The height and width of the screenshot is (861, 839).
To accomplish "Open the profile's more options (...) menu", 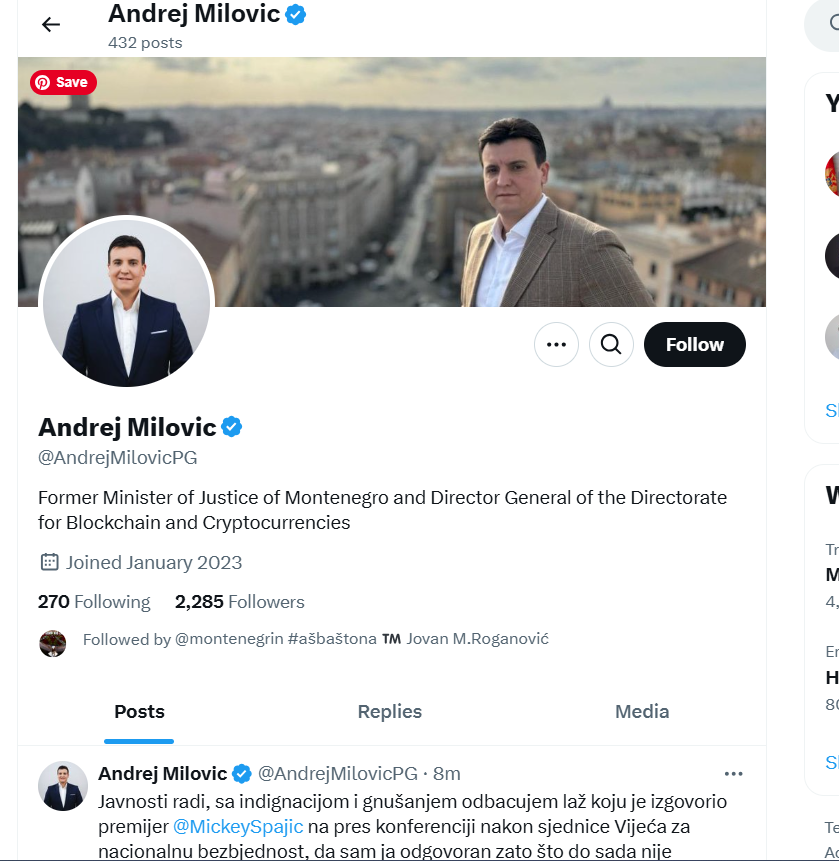I will pyautogui.click(x=556, y=344).
